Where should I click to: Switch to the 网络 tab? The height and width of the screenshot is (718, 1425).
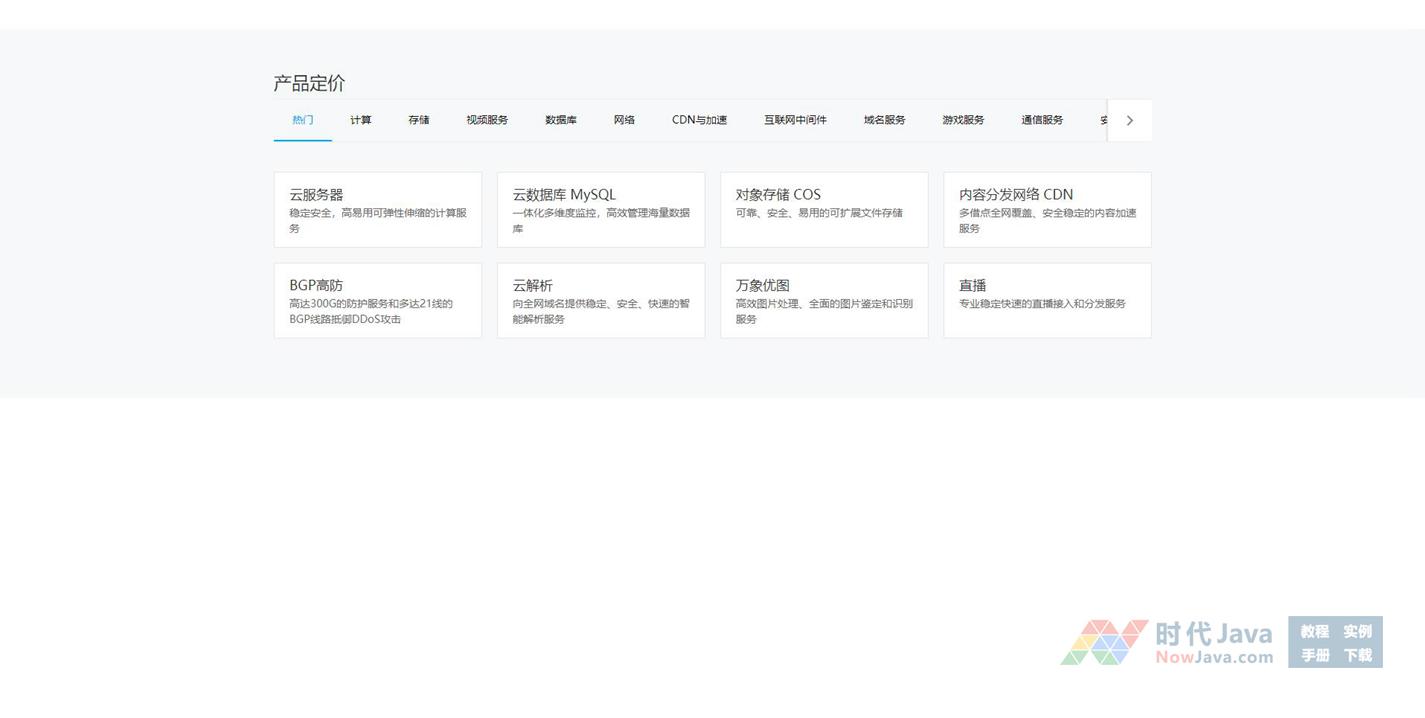pyautogui.click(x=624, y=120)
